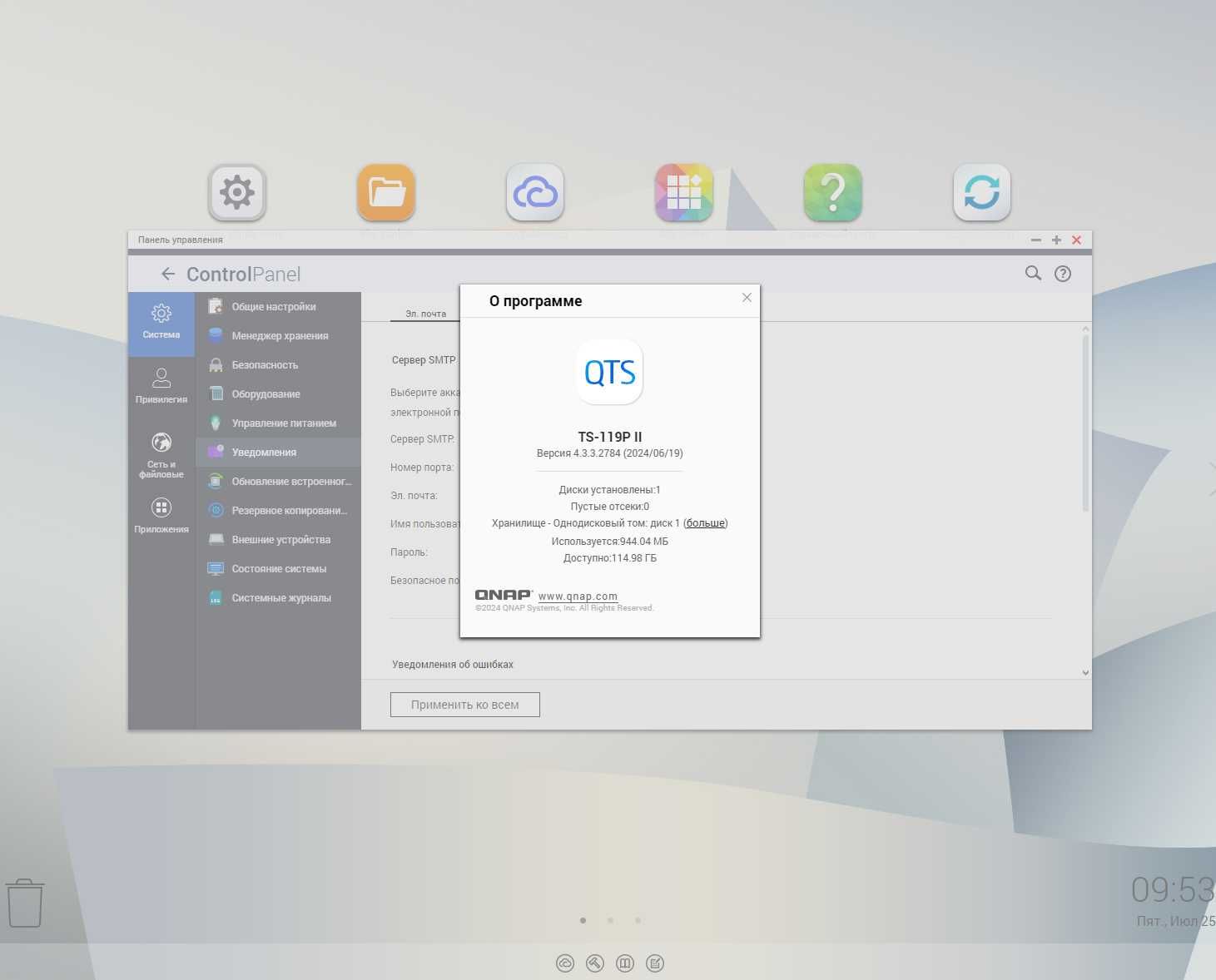Go to third desktop page dot
The image size is (1216, 980).
[638, 920]
